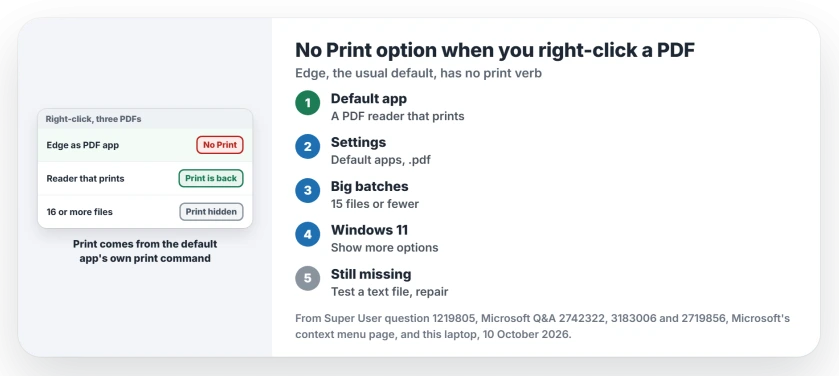Click the blue circle numbered 4
839x376 pixels.
(308, 234)
